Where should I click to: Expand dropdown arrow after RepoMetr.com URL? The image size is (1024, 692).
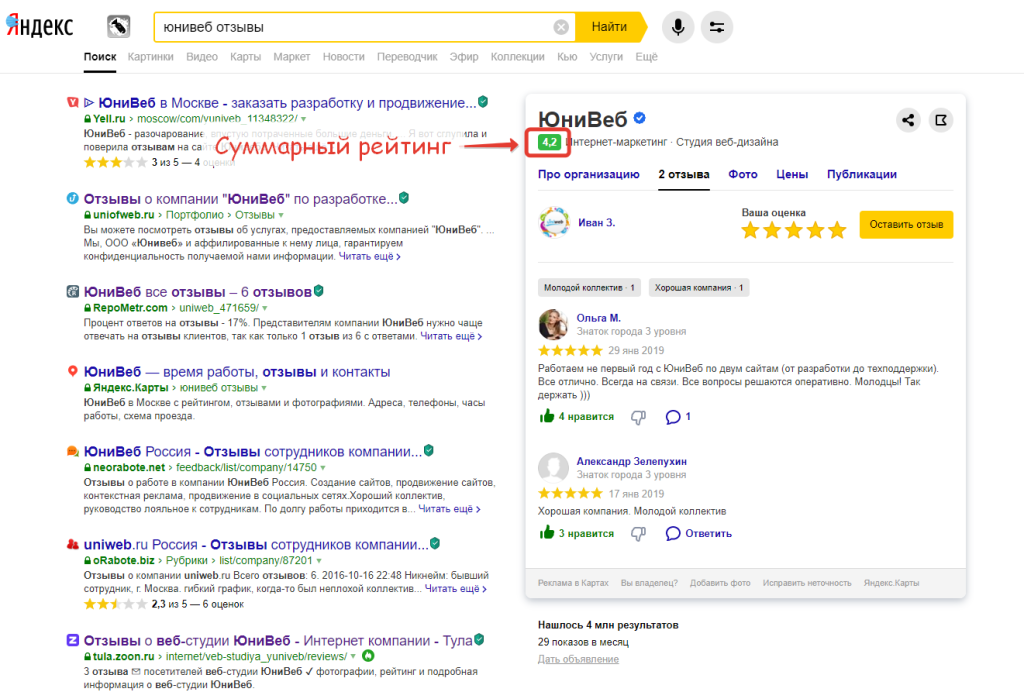tap(264, 308)
